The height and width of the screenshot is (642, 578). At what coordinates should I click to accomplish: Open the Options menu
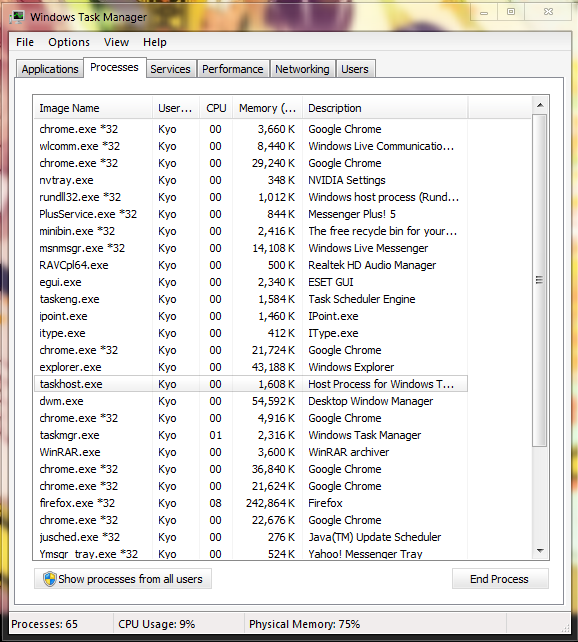click(69, 42)
